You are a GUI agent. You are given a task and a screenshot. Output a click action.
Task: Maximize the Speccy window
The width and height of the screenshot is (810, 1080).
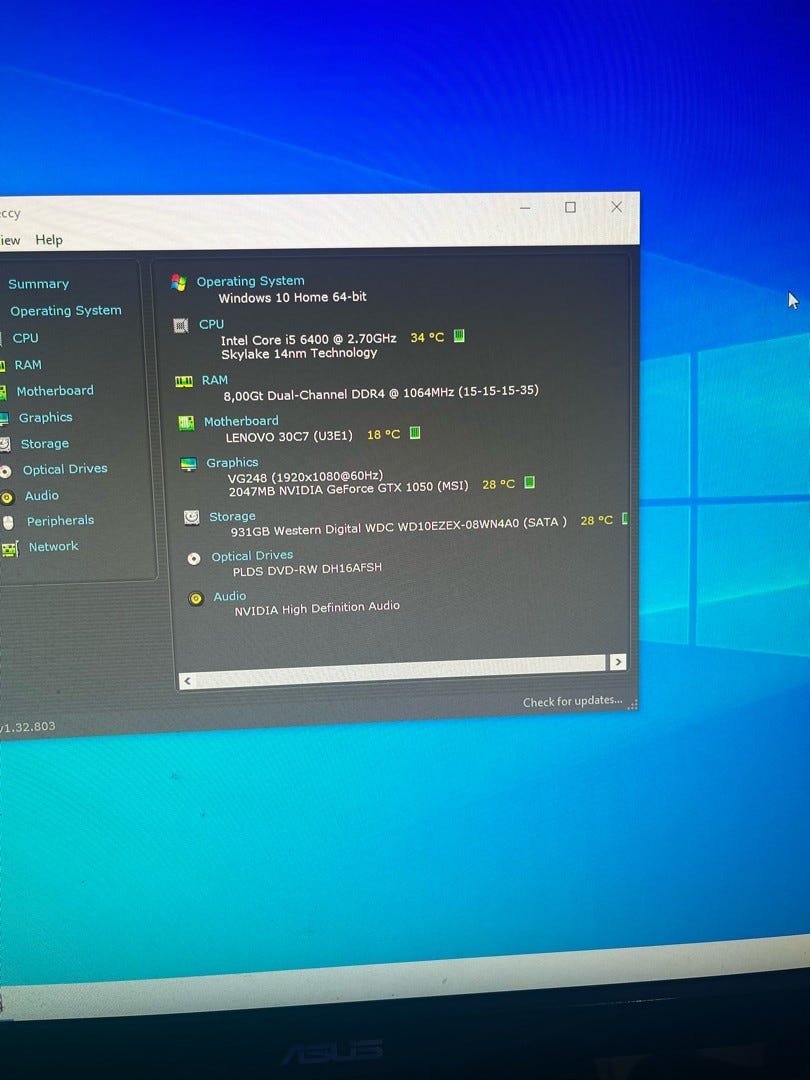tap(570, 207)
